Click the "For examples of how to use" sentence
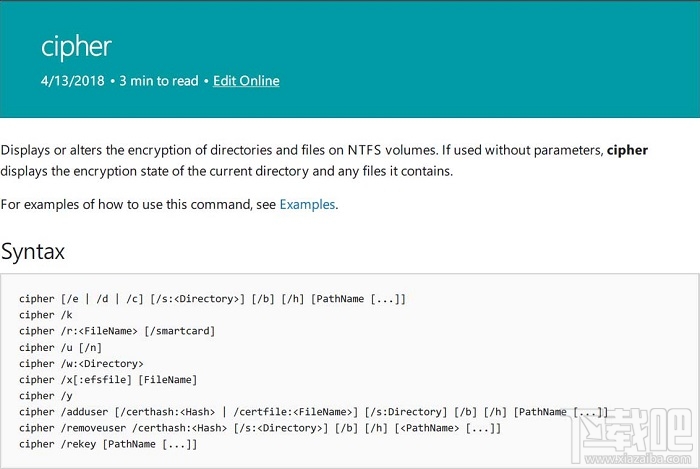 click(138, 204)
